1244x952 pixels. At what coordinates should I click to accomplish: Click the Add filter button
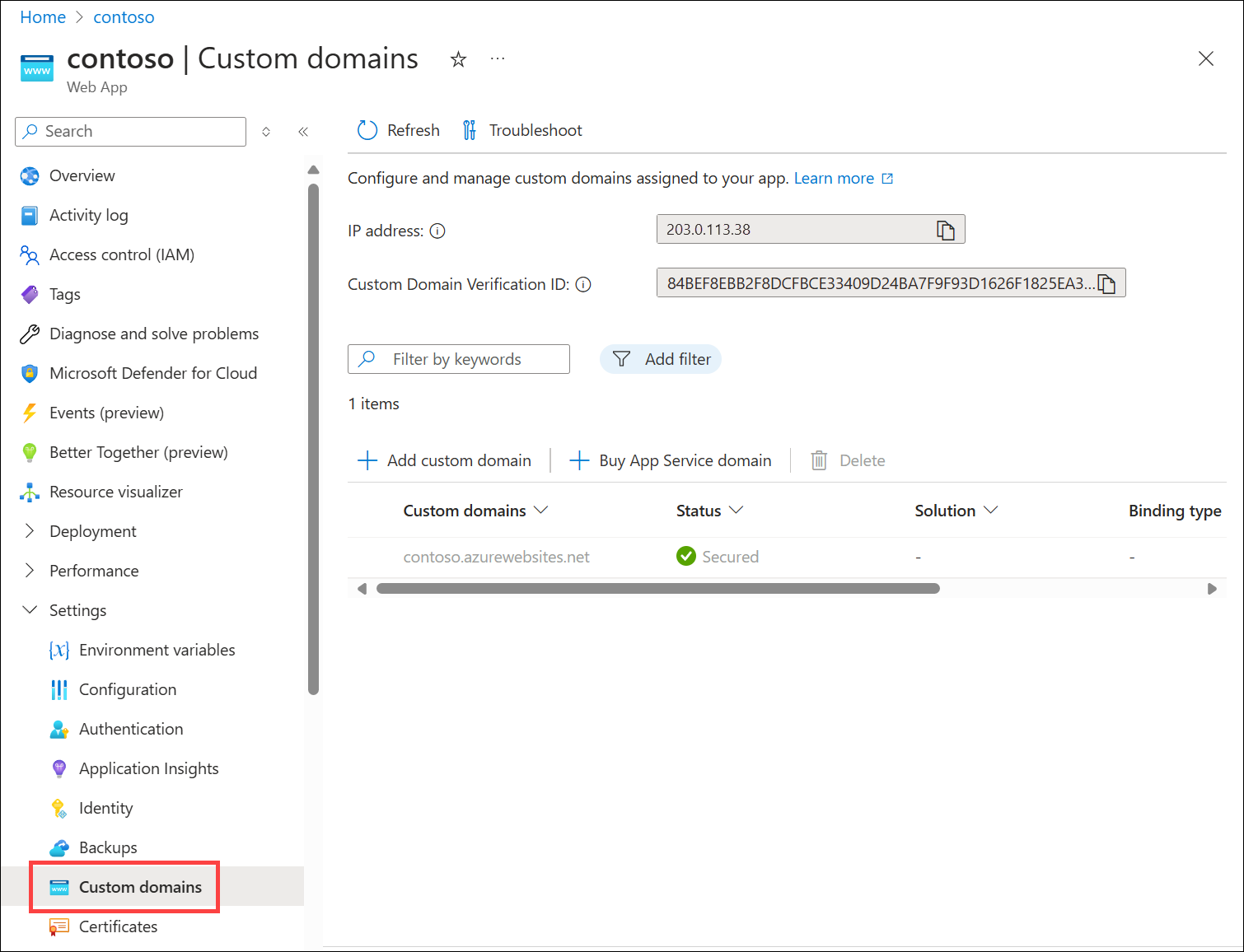[661, 359]
